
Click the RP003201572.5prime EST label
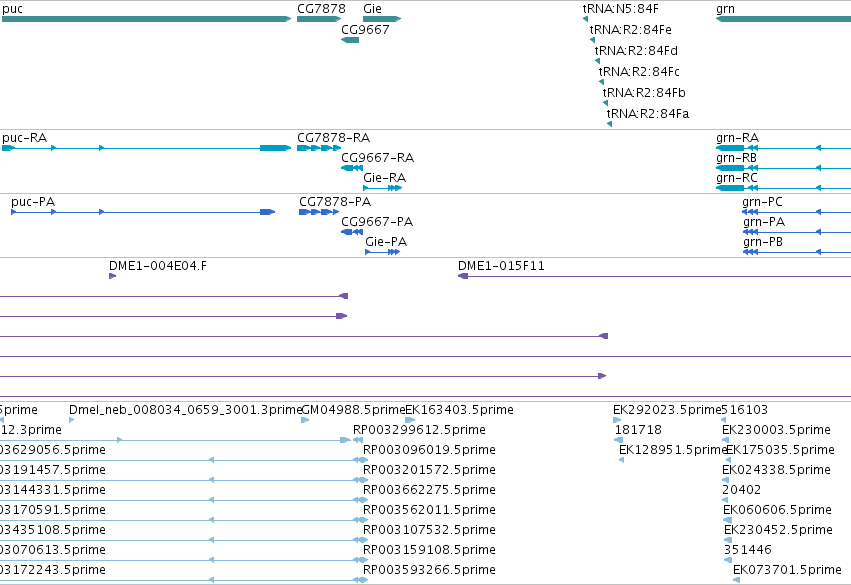429,470
